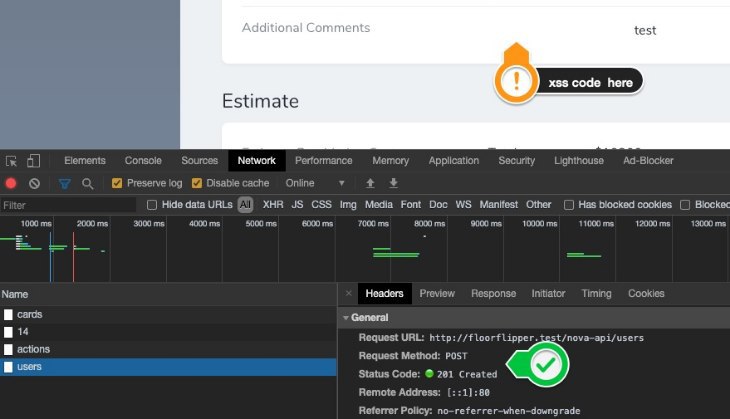Activate the inspect element picker icon
Image resolution: width=730 pixels, height=419 pixels.
11,161
